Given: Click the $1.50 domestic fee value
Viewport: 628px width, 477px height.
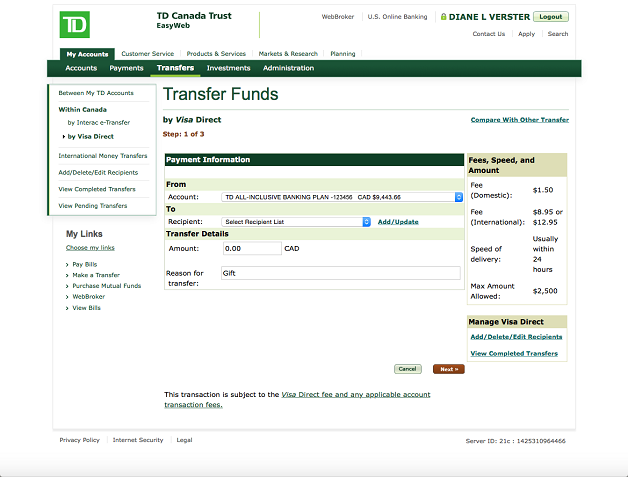Looking at the screenshot, I should pyautogui.click(x=543, y=190).
